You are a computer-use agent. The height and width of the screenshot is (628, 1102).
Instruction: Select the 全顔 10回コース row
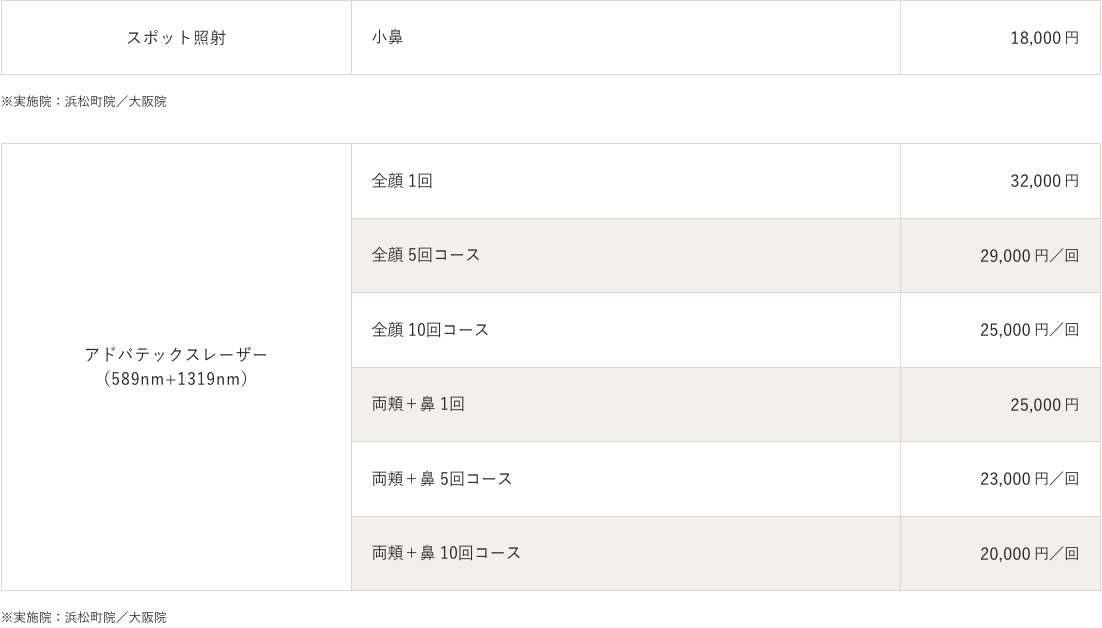[430, 329]
